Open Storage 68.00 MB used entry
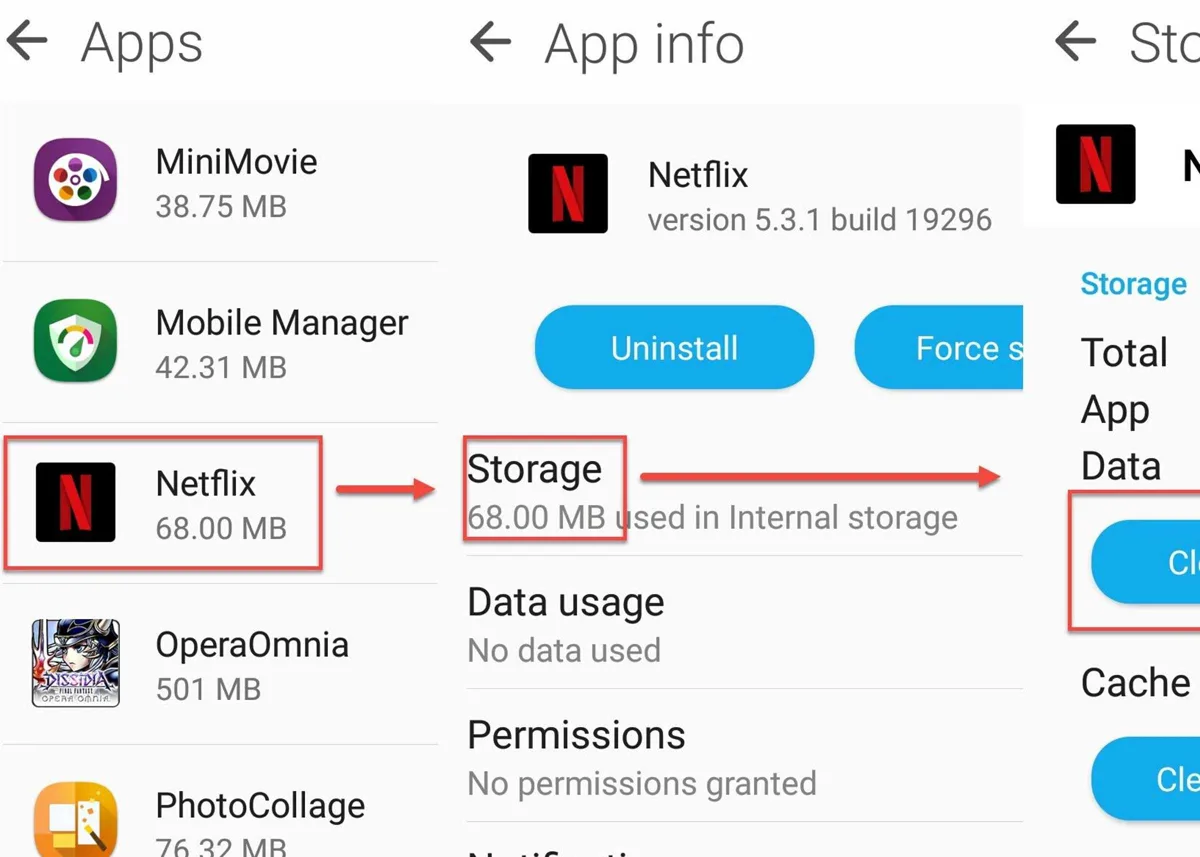This screenshot has height=857, width=1200. (744, 490)
